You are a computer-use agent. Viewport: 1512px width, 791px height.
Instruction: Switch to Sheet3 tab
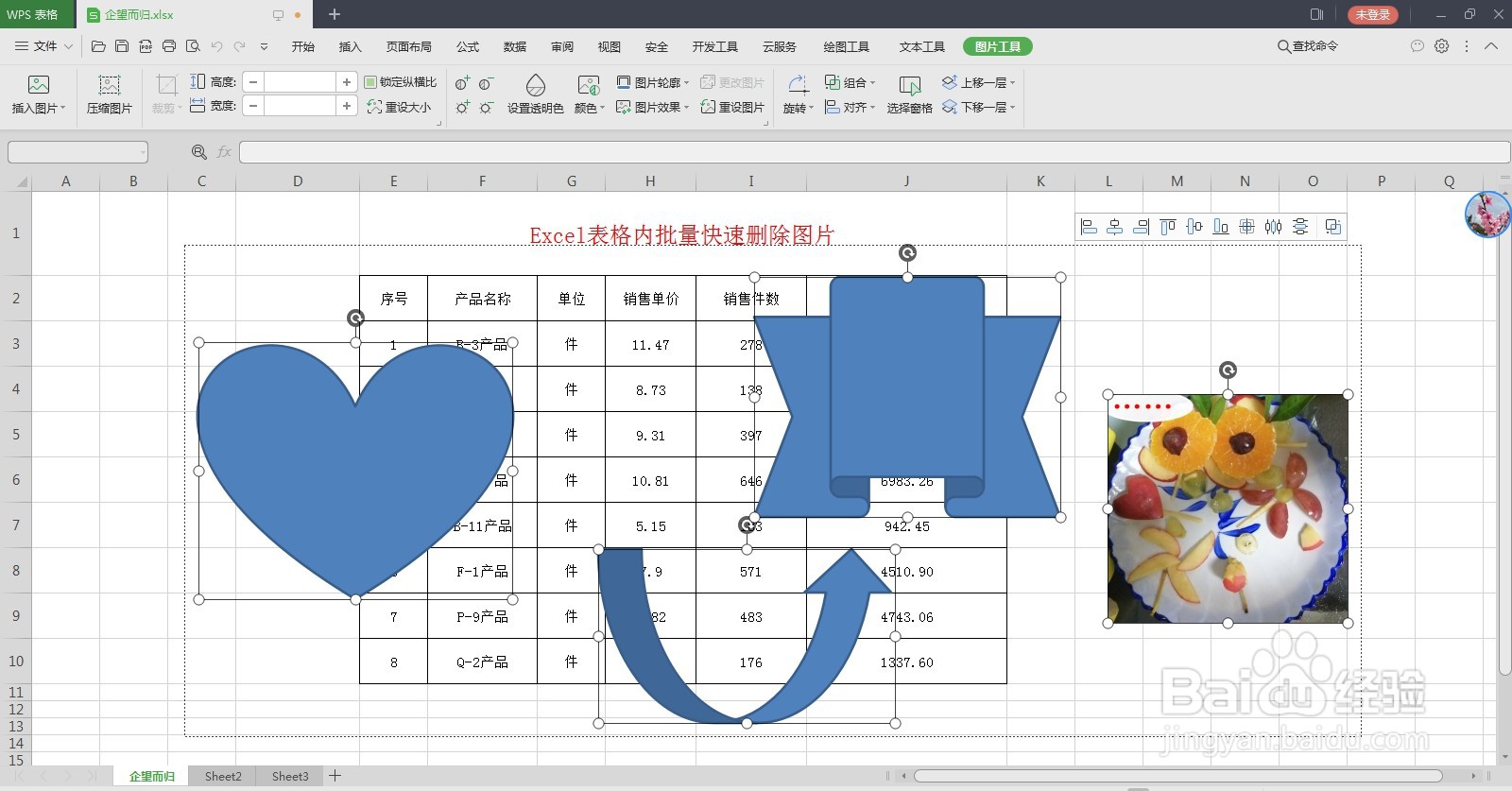tap(290, 776)
